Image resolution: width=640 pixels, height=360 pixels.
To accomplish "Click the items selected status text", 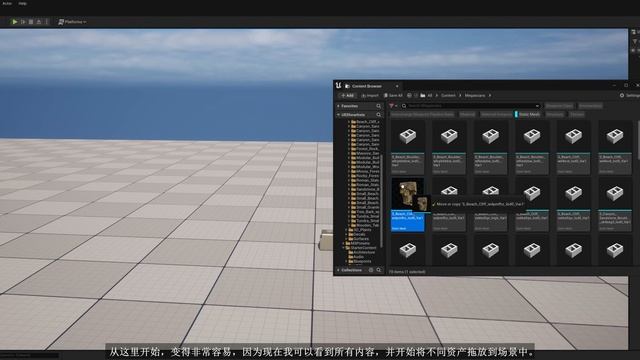I will pyautogui.click(x=407, y=271).
